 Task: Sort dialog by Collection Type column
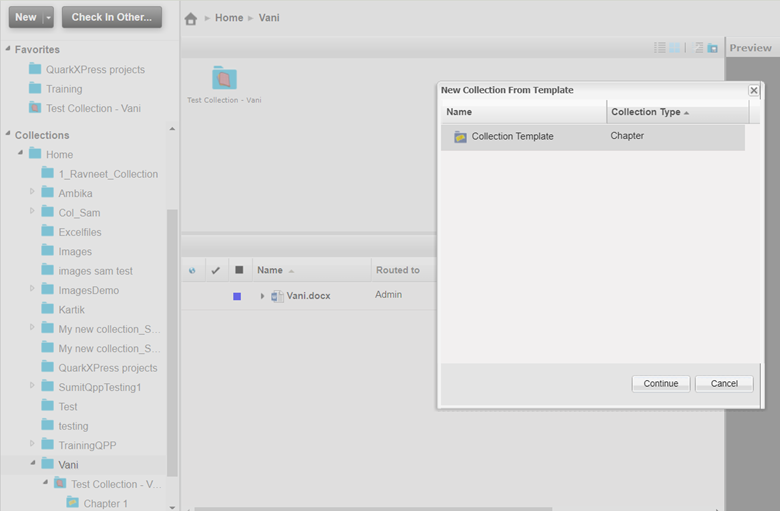pos(678,112)
